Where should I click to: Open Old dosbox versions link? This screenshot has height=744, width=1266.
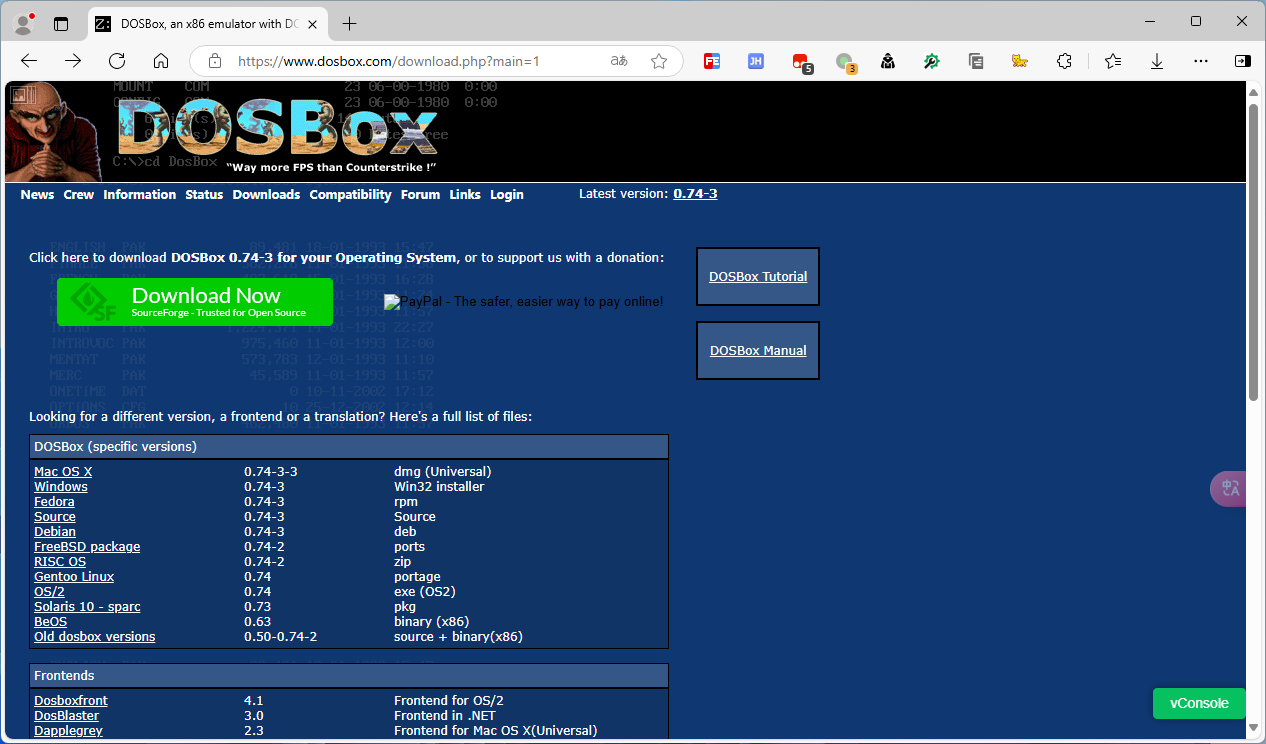click(x=95, y=637)
